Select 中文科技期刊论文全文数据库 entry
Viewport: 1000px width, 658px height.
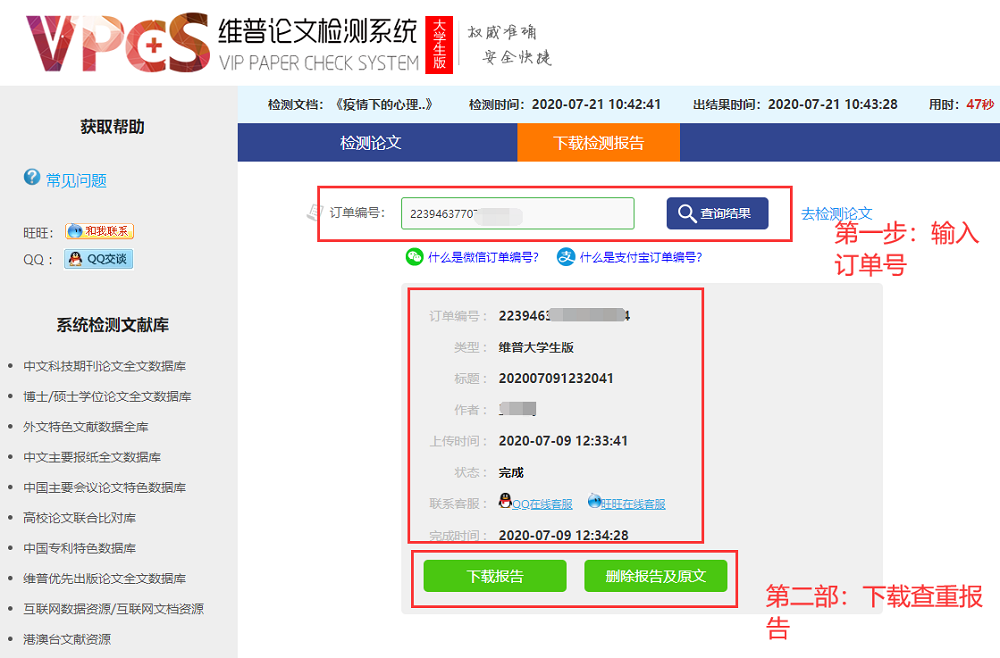pos(105,366)
